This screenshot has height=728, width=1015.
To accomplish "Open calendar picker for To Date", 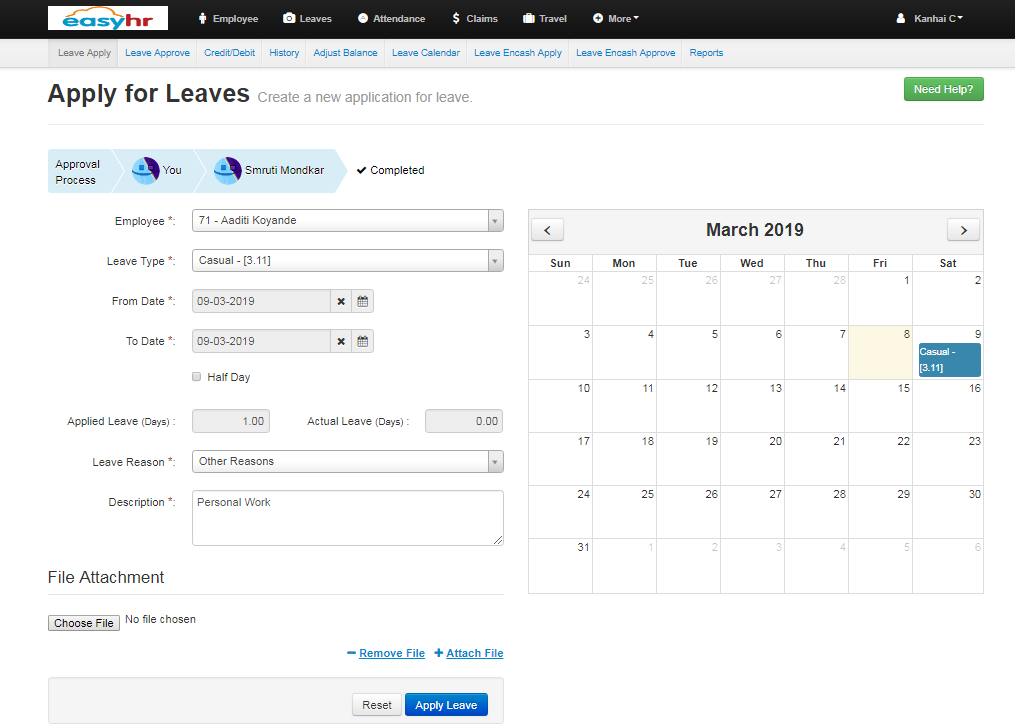I will (x=363, y=341).
